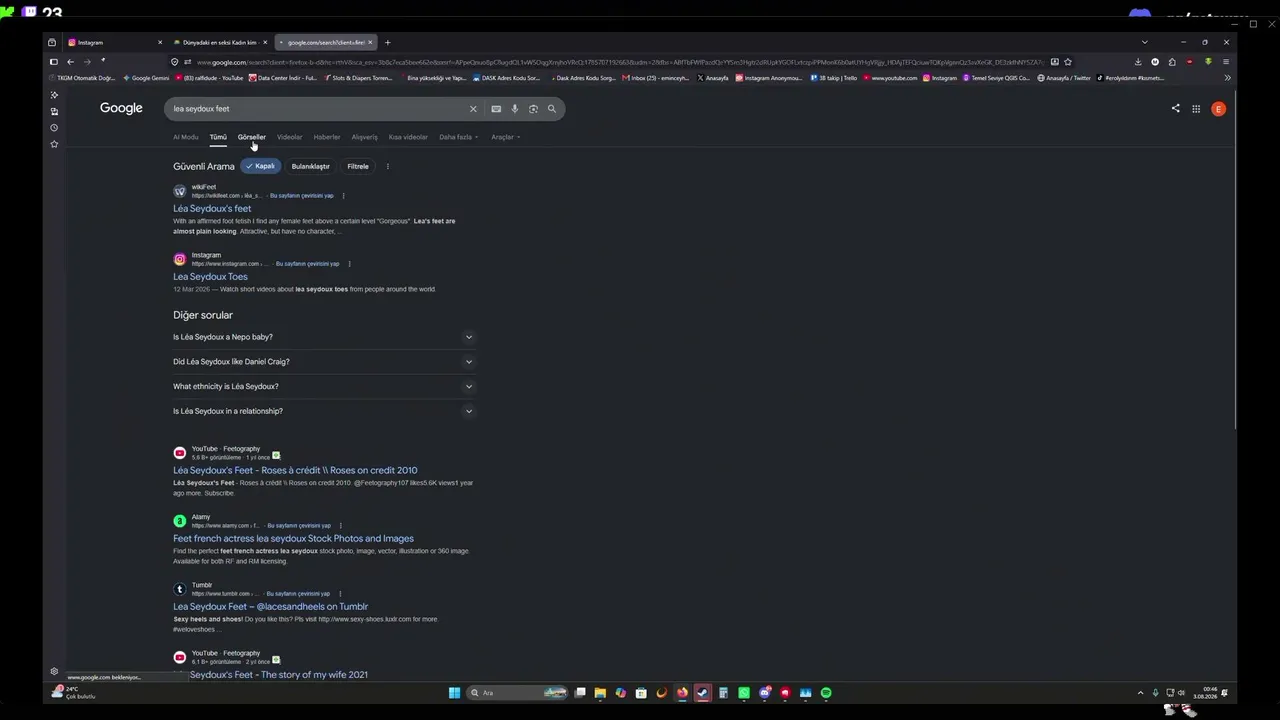
Task: Click the Firefox sidebar AI sparkle icon
Action: [x=54, y=95]
